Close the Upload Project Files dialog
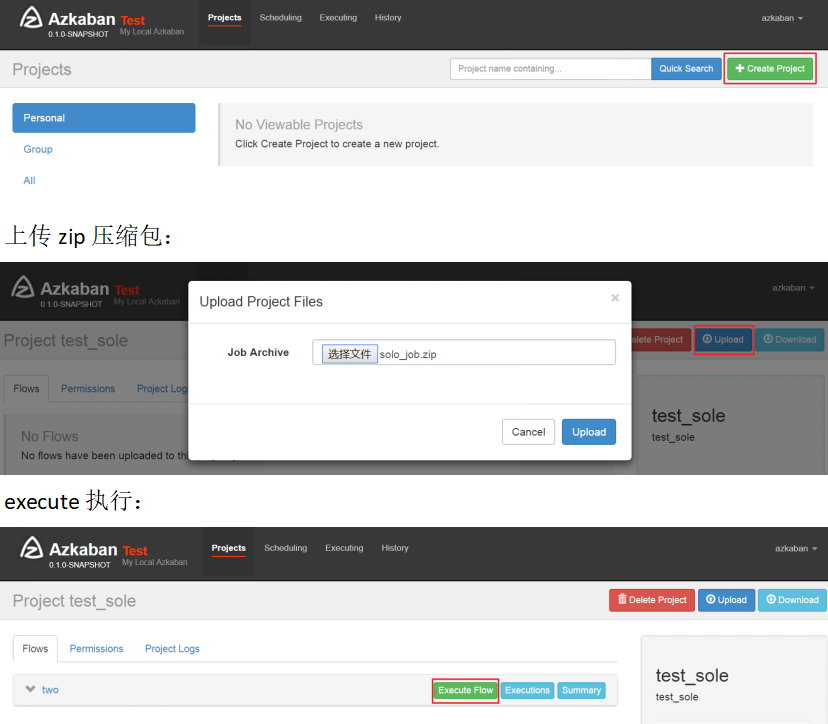This screenshot has width=828, height=724. coord(615,298)
